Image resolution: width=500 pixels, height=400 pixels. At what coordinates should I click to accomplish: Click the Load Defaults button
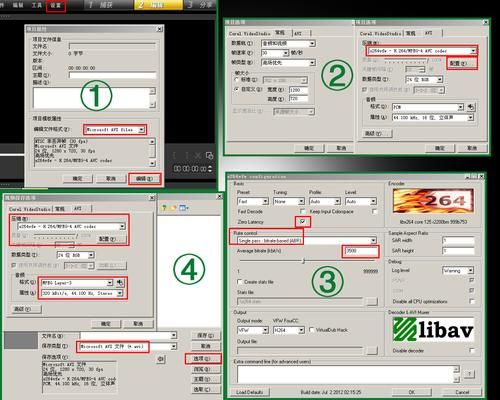(x=250, y=392)
